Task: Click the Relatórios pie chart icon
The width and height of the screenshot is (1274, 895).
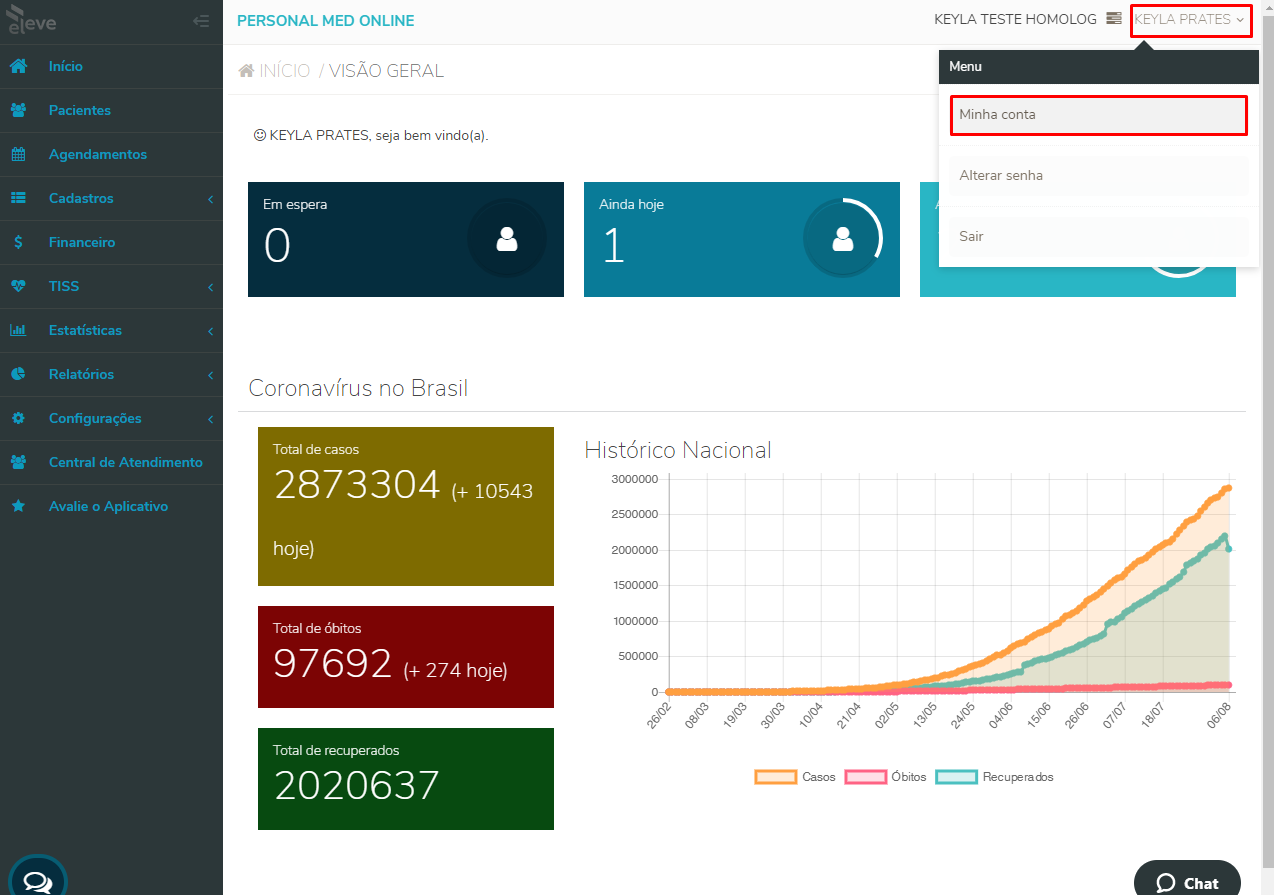Action: 18,374
